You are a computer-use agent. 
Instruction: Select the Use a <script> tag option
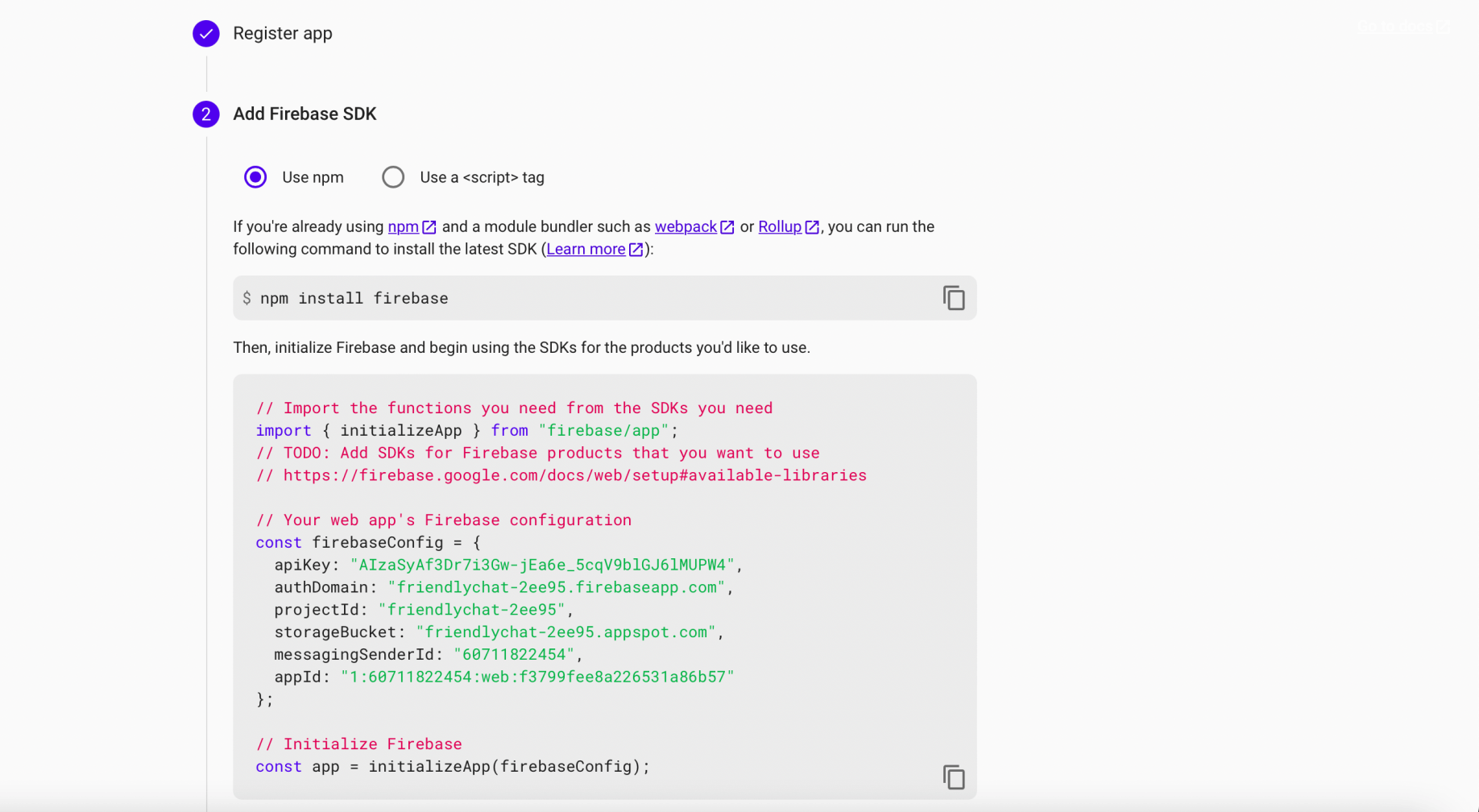393,177
